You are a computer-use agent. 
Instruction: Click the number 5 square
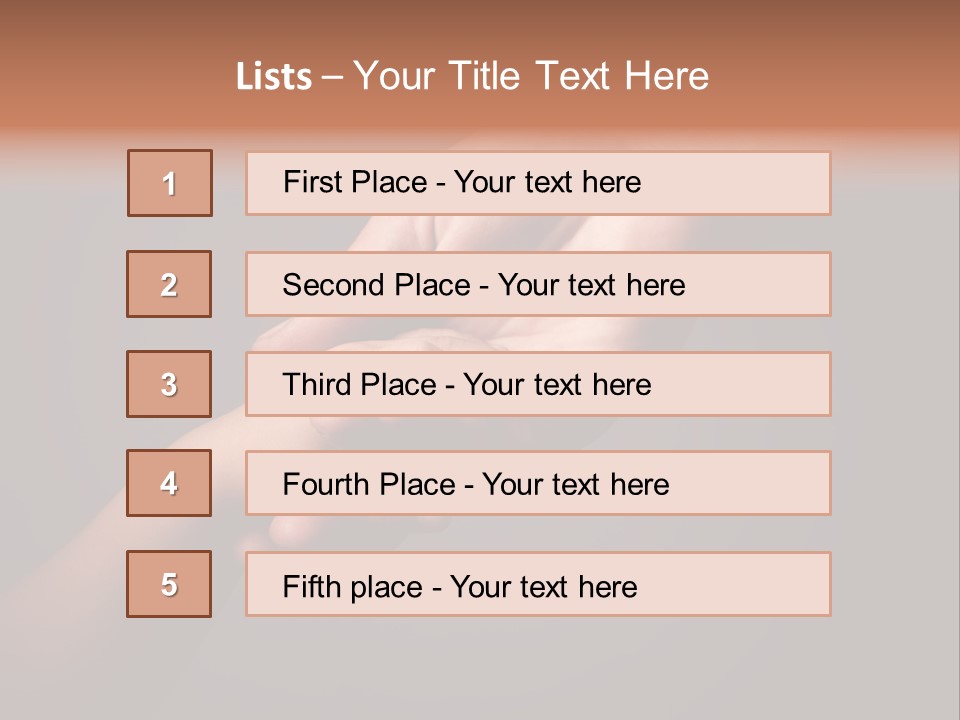(169, 584)
